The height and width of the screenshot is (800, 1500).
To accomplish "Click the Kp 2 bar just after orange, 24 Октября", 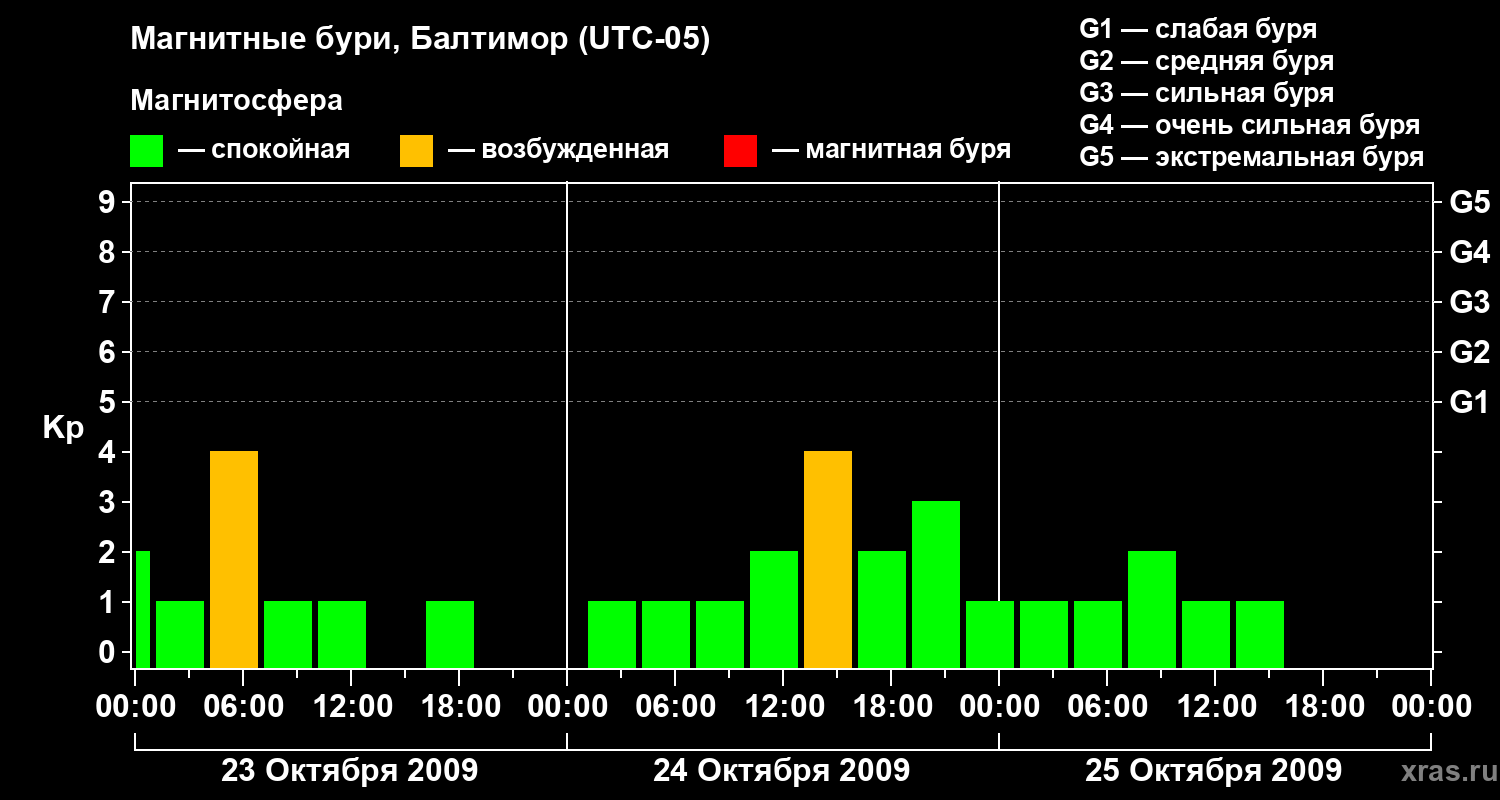I will click(882, 609).
